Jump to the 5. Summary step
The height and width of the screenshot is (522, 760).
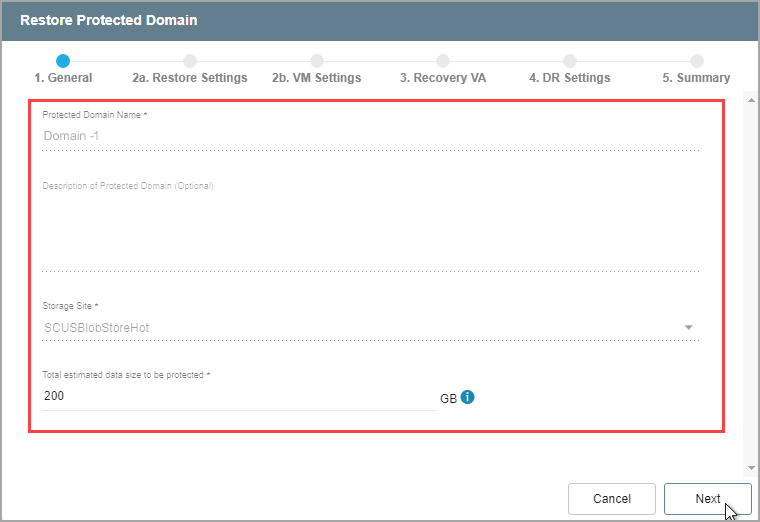[x=696, y=78]
